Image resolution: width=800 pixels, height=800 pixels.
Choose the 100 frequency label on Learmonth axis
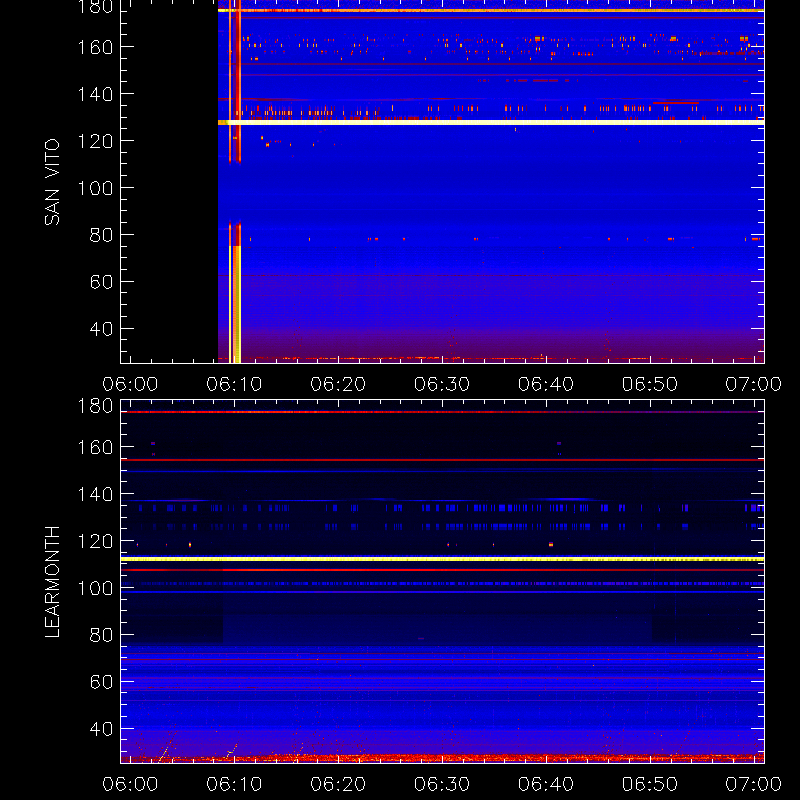[x=95, y=588]
